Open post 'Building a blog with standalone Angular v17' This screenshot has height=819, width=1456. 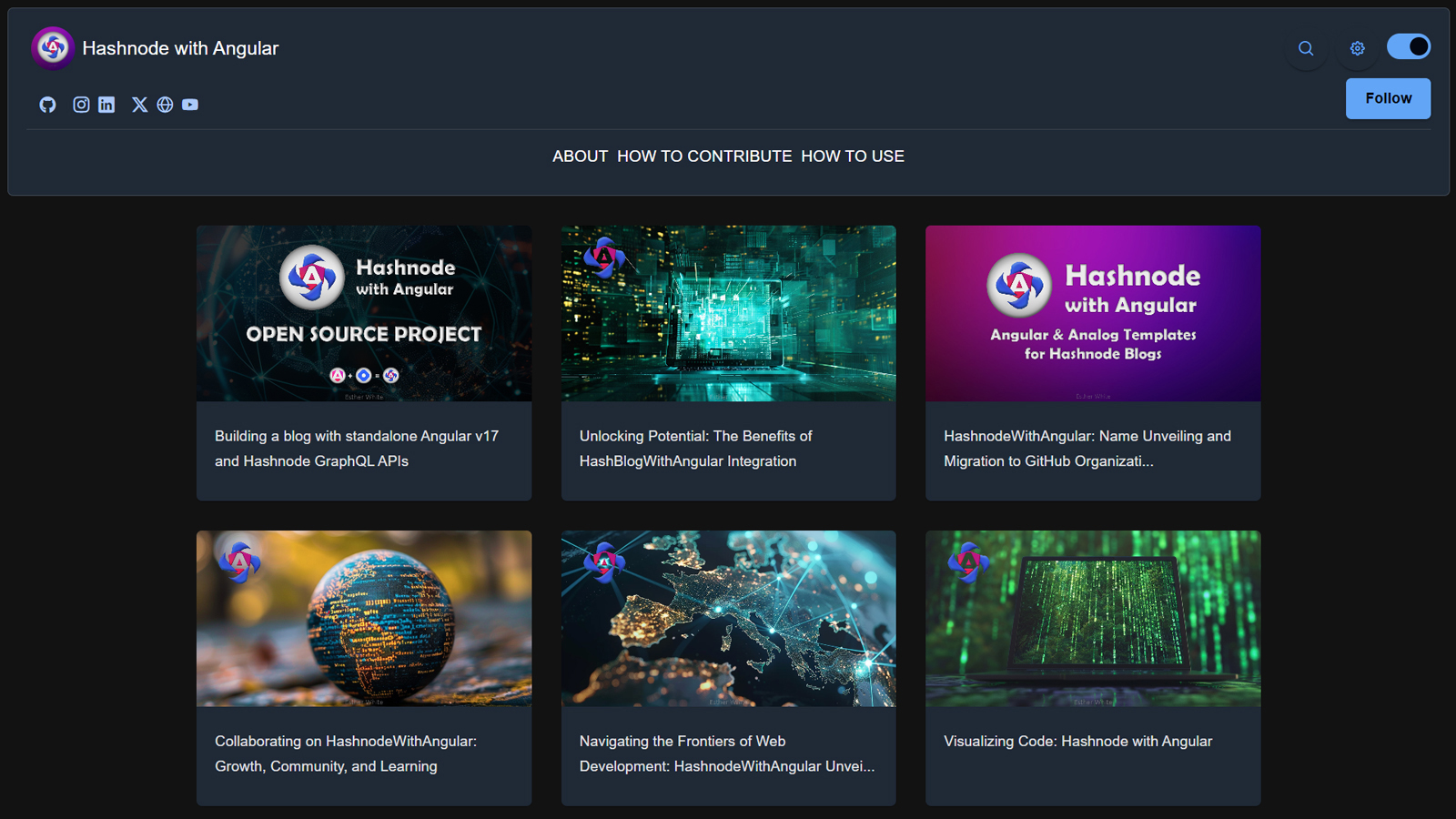pos(357,449)
